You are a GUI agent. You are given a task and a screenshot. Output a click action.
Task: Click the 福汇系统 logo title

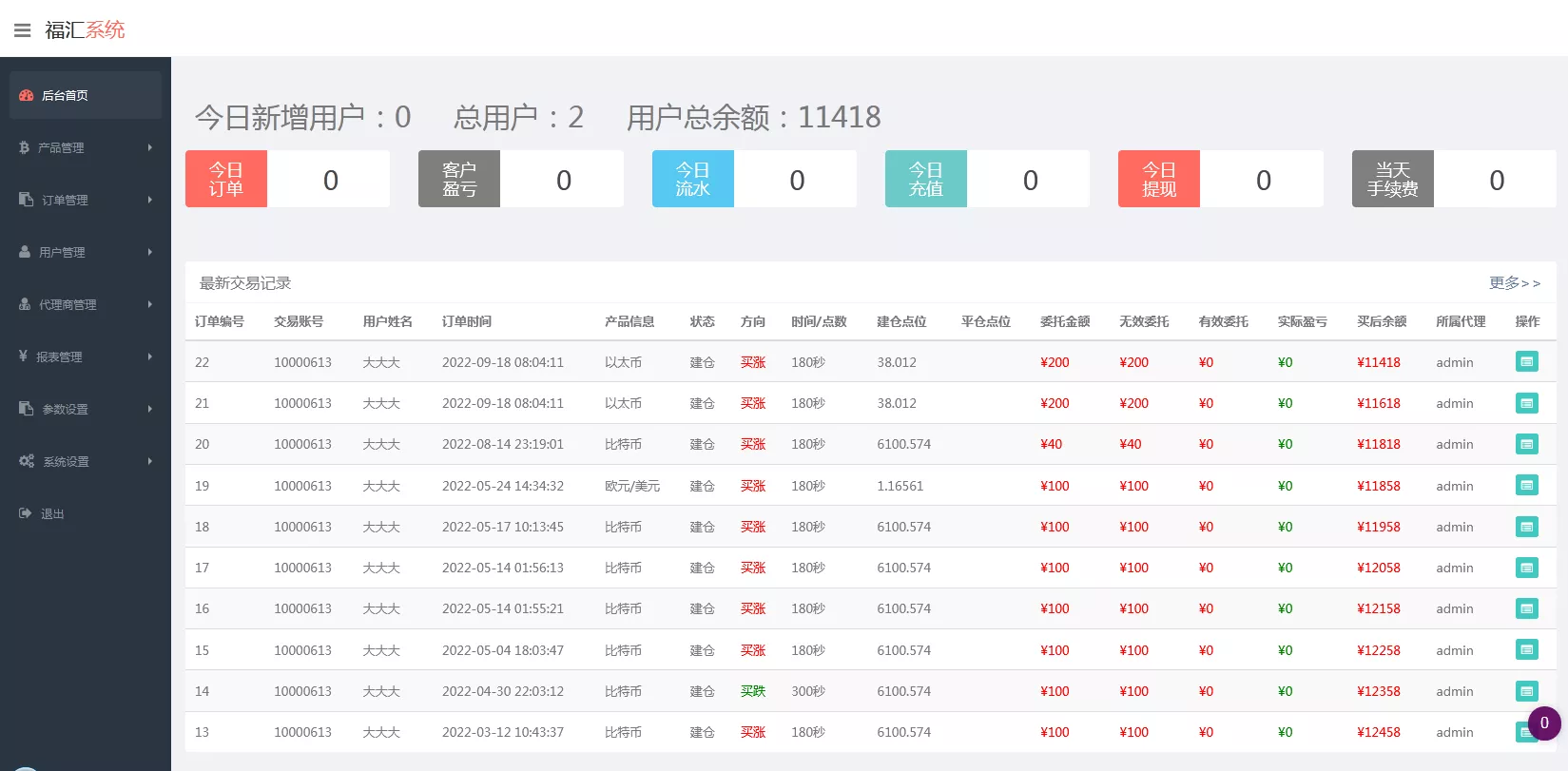tap(85, 30)
